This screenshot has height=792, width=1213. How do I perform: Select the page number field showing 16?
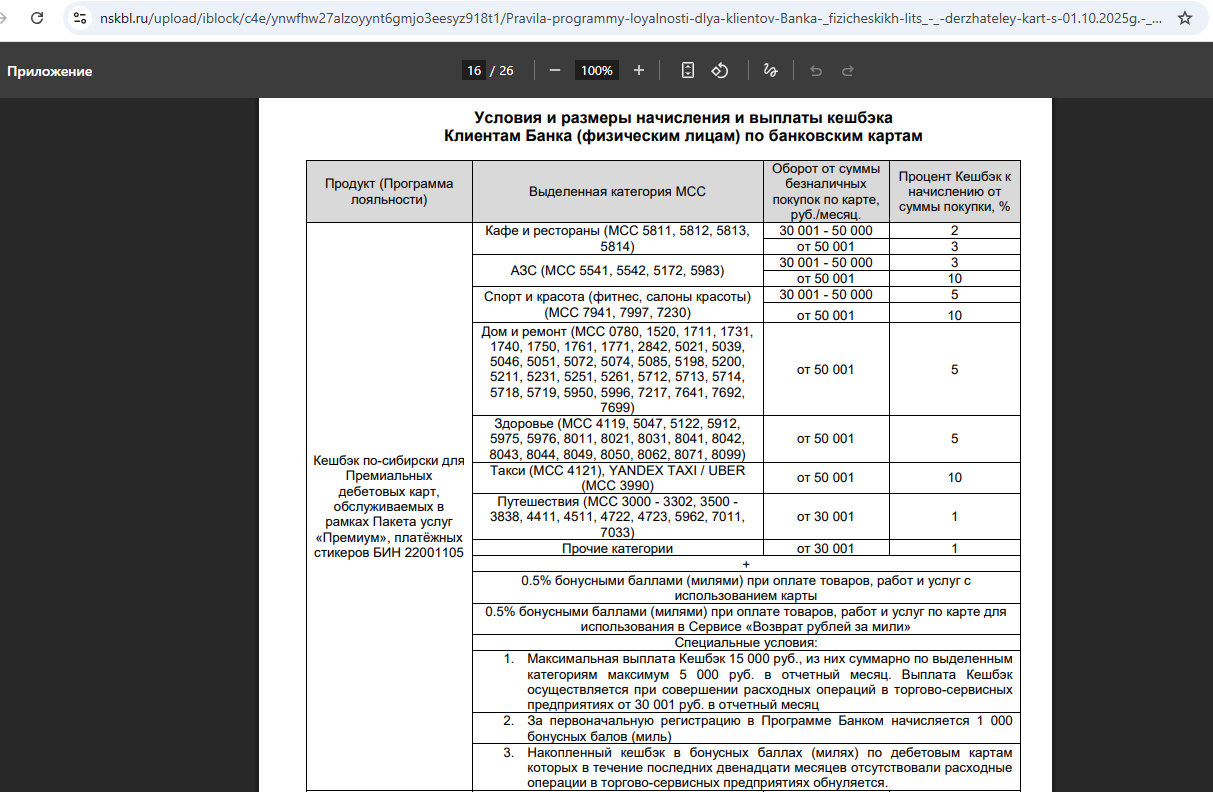[474, 70]
